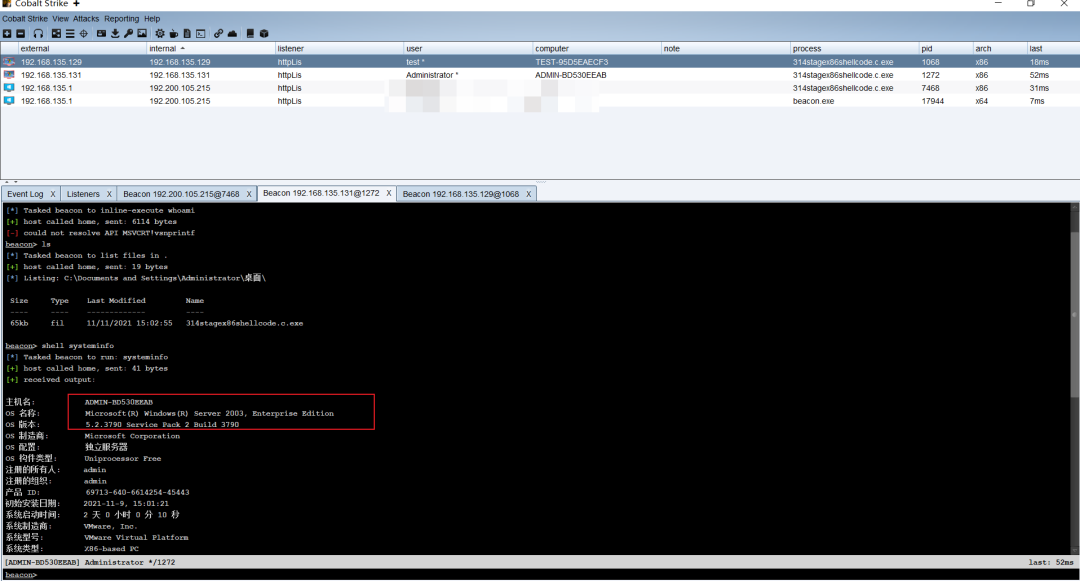Select session with pid 17944
The width and height of the screenshot is (1080, 581).
[x=540, y=101]
